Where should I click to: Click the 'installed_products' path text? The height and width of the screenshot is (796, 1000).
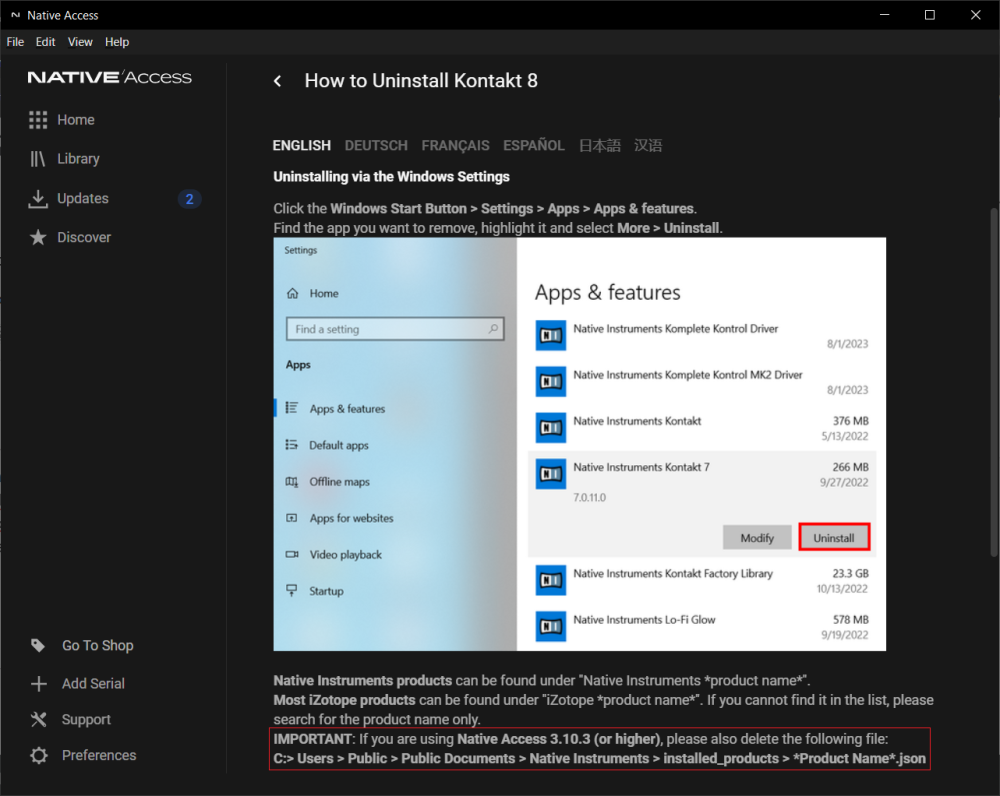(x=721, y=758)
